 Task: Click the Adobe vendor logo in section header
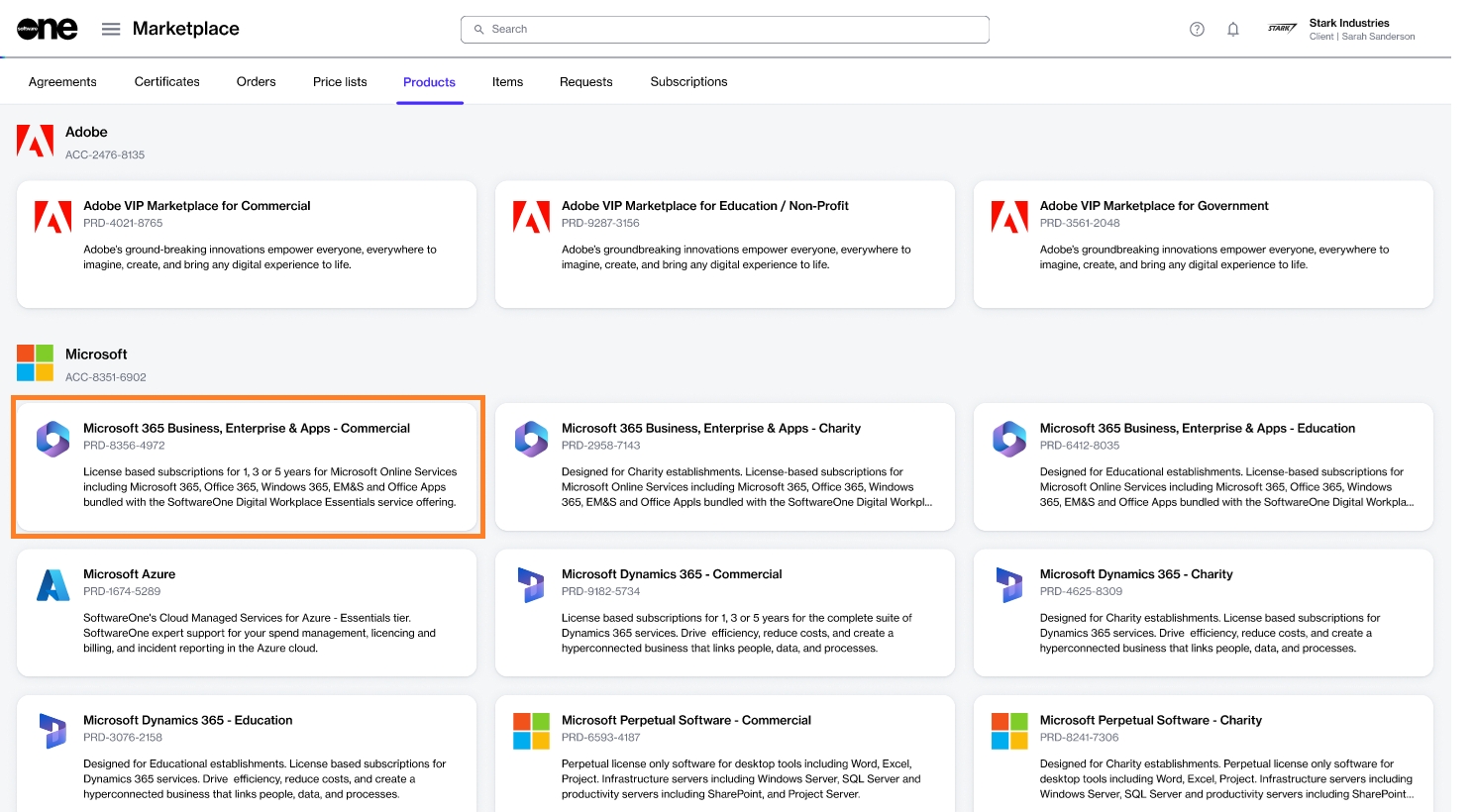click(36, 142)
